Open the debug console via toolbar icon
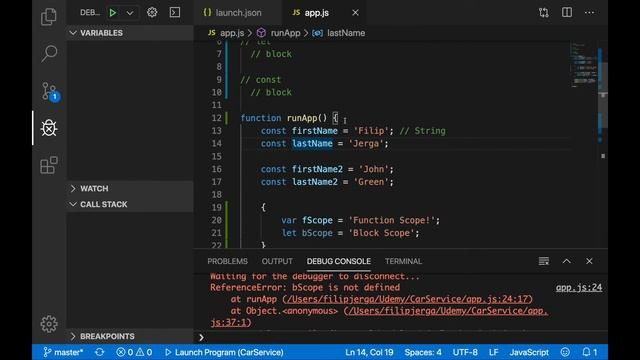Image resolution: width=640 pixels, height=360 pixels. click(175, 12)
